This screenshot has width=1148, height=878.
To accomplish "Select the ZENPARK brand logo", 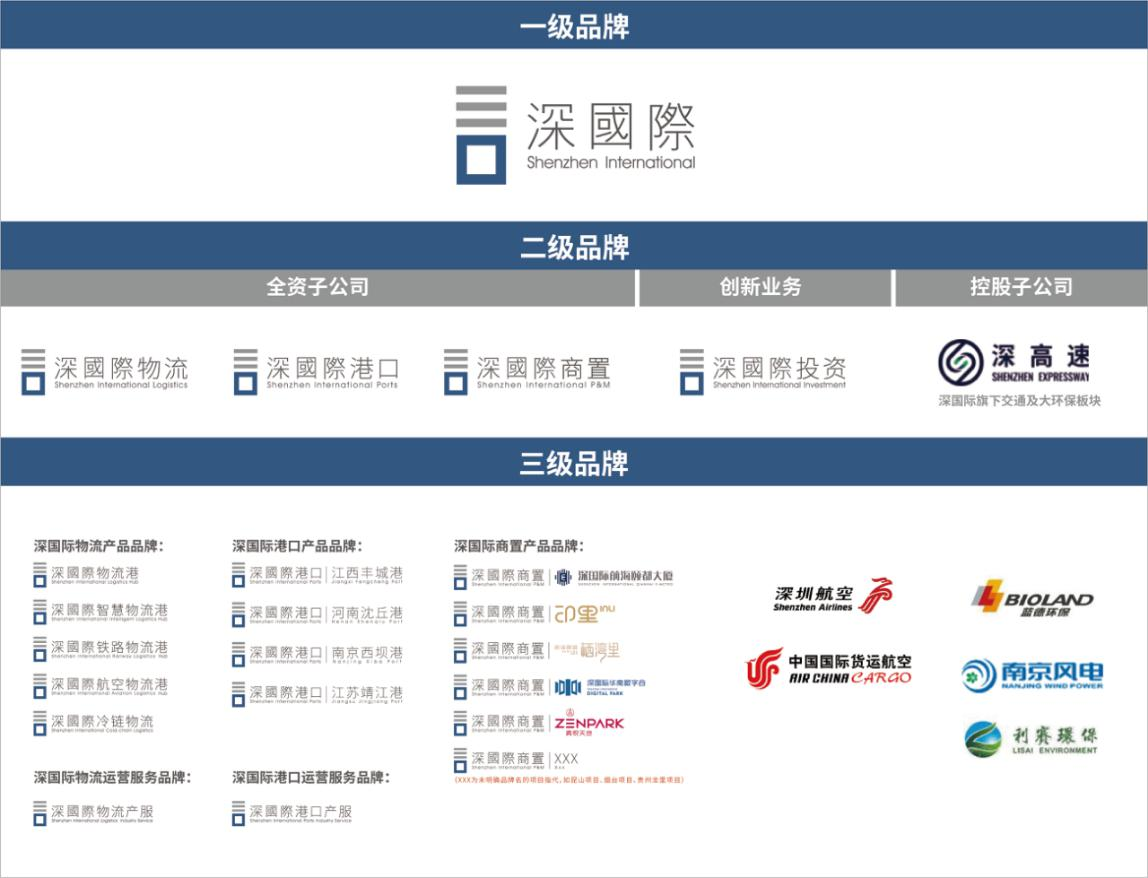I will 591,722.
